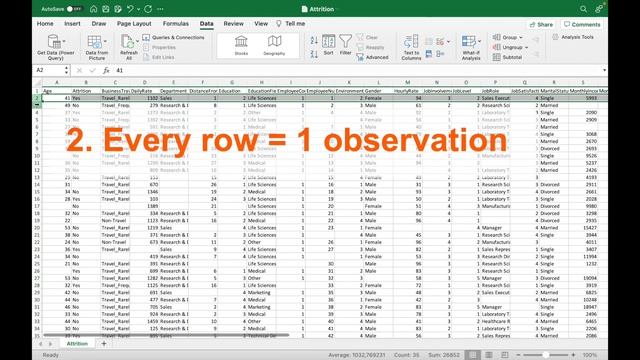Click the Undo arrow icon

(x=130, y=9)
